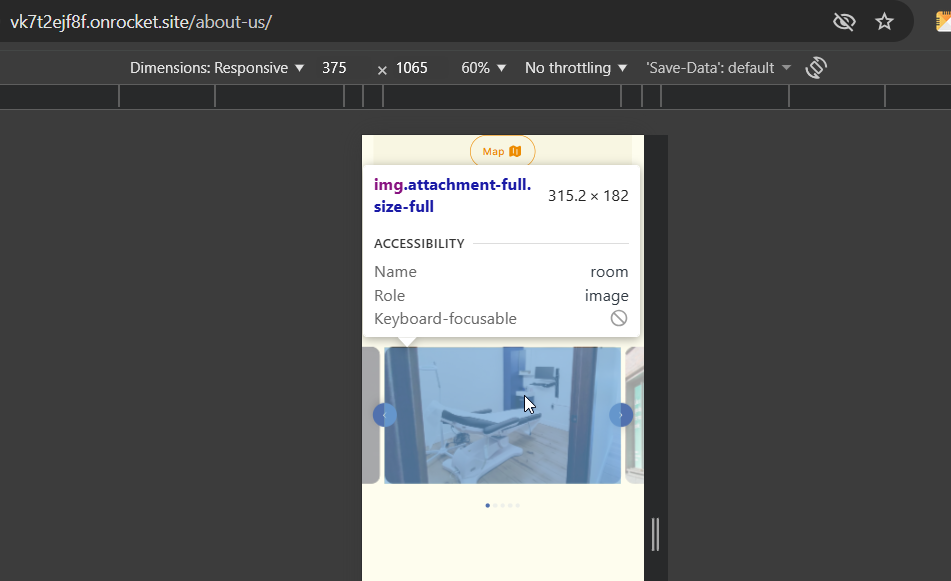The width and height of the screenshot is (951, 581).
Task: Select the last carousel pagination dot
Action: 517,505
